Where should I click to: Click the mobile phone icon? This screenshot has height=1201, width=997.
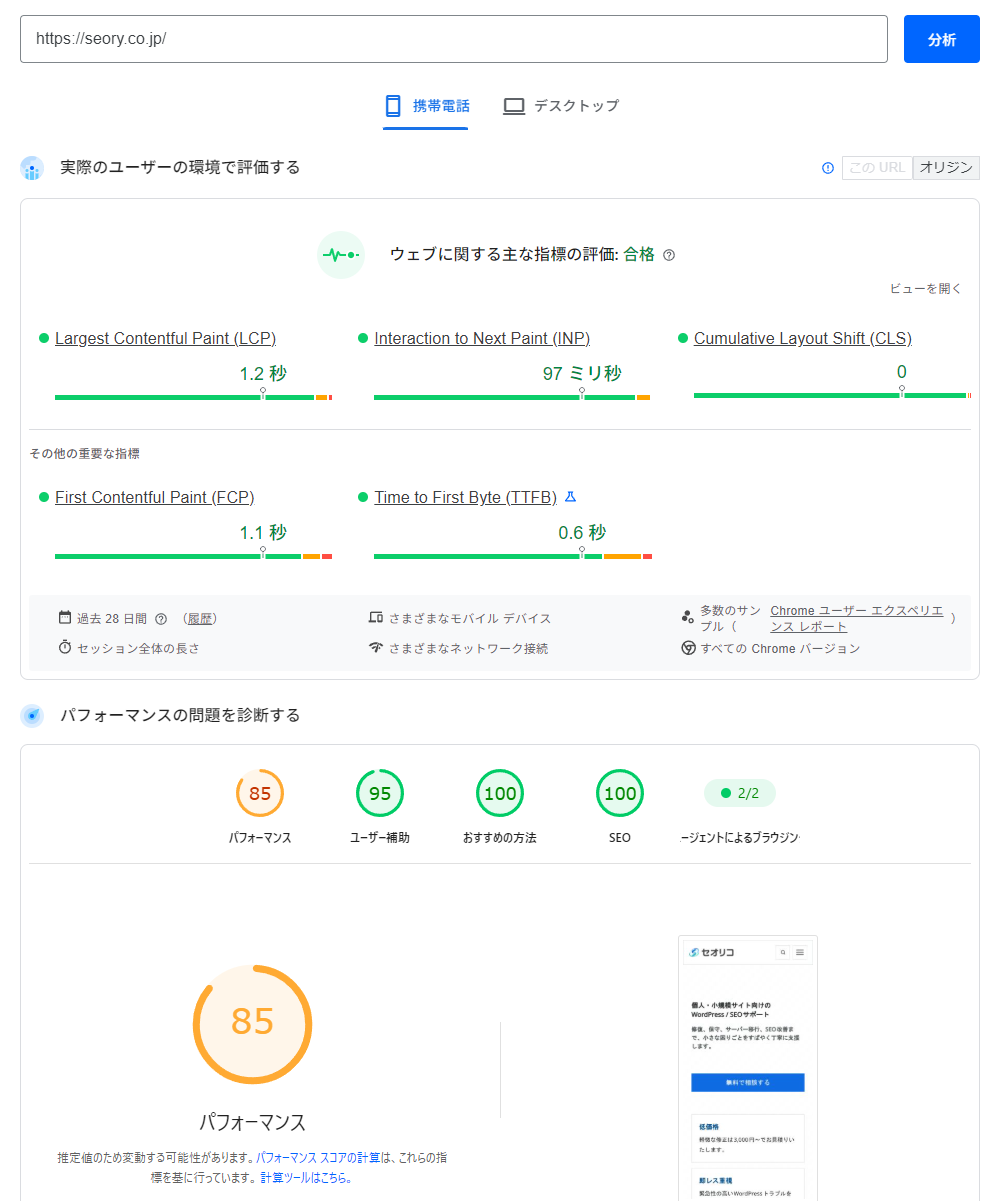pyautogui.click(x=394, y=106)
